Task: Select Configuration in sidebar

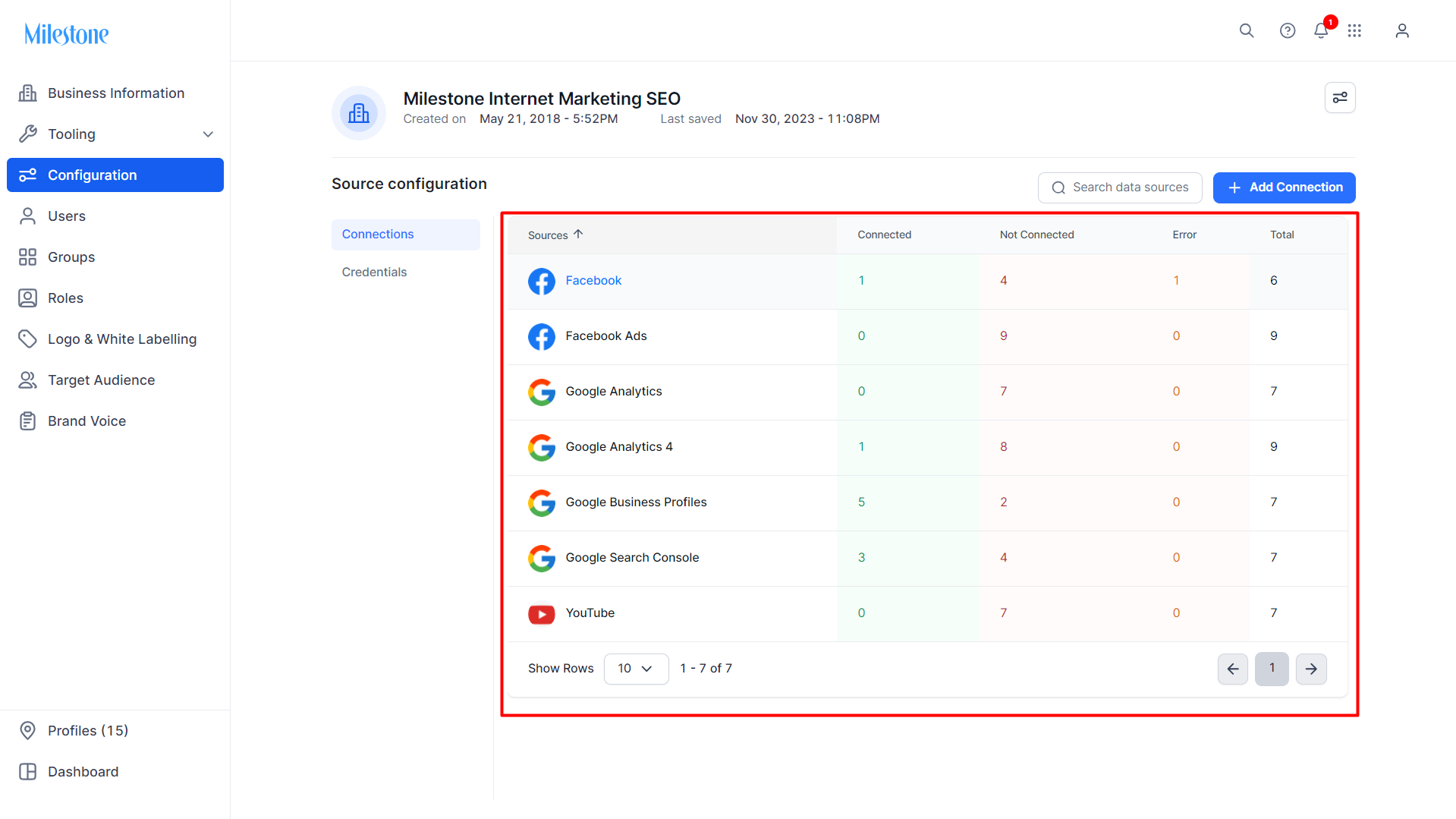Action: 115,175
